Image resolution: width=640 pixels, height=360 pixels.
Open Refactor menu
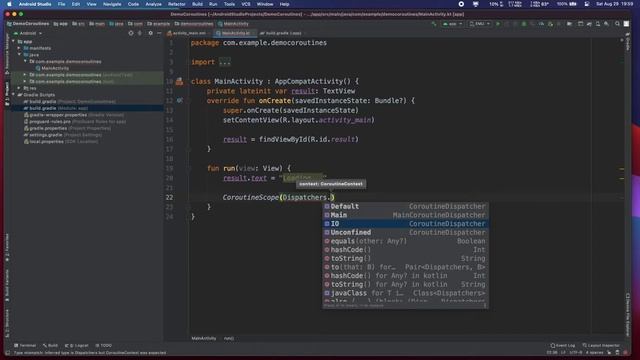point(177,4)
